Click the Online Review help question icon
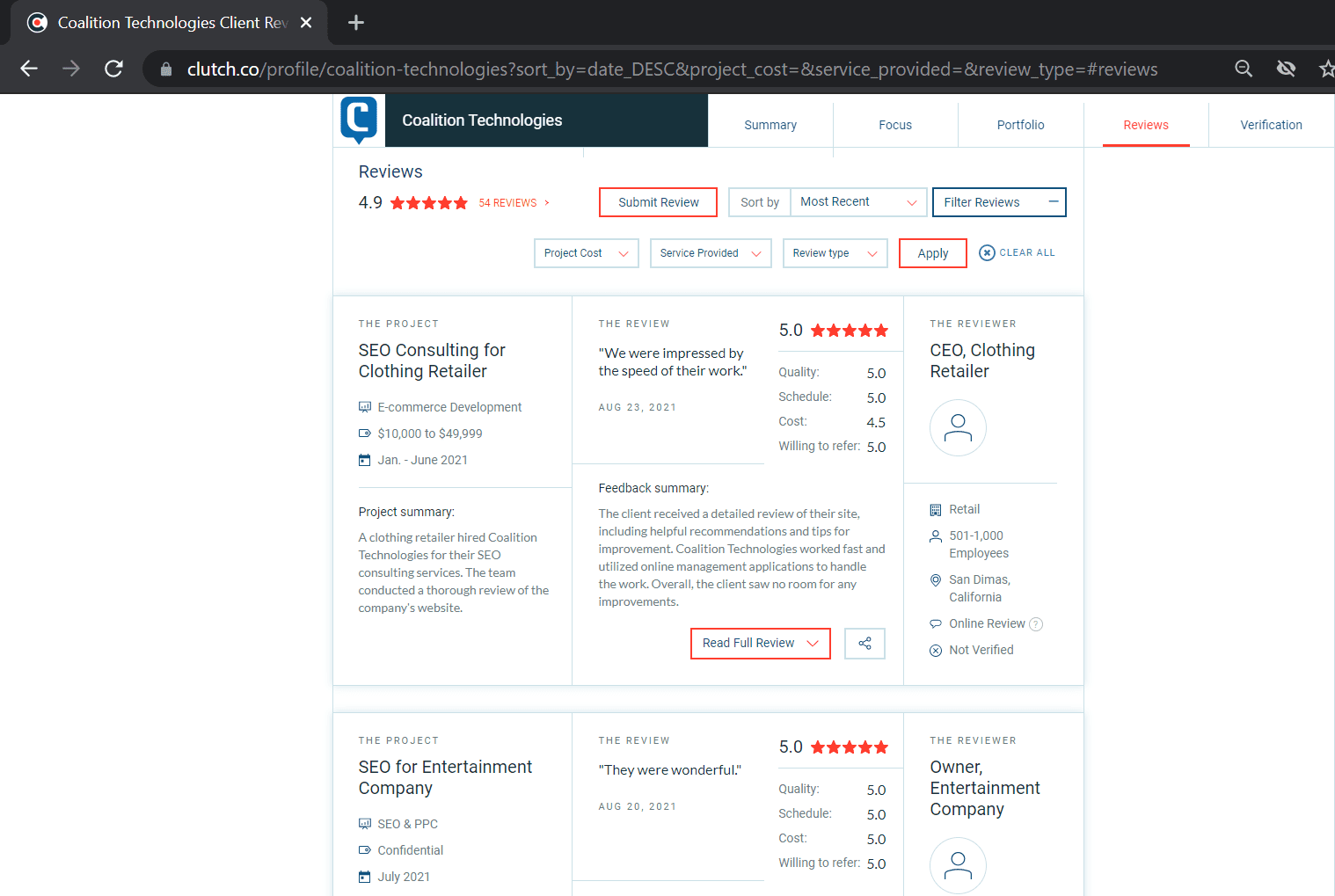This screenshot has height=896, width=1335. [1036, 624]
